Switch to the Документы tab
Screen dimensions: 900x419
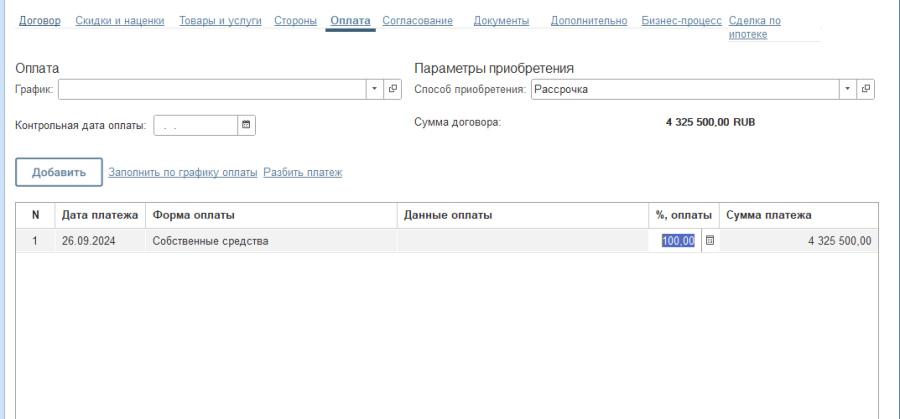click(502, 20)
